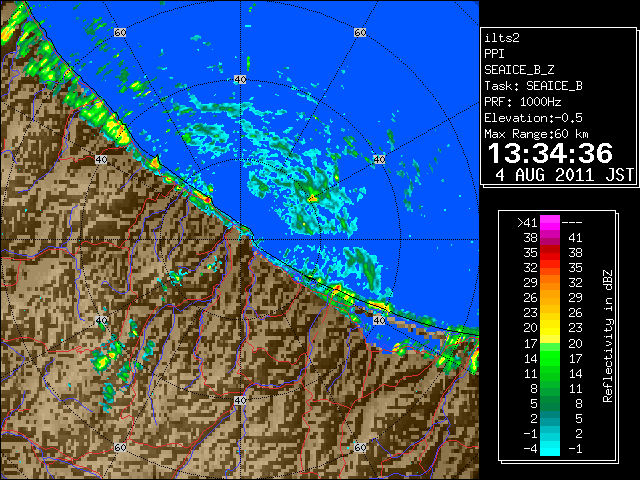Select the "Elevation:-0.5" value

click(533, 118)
